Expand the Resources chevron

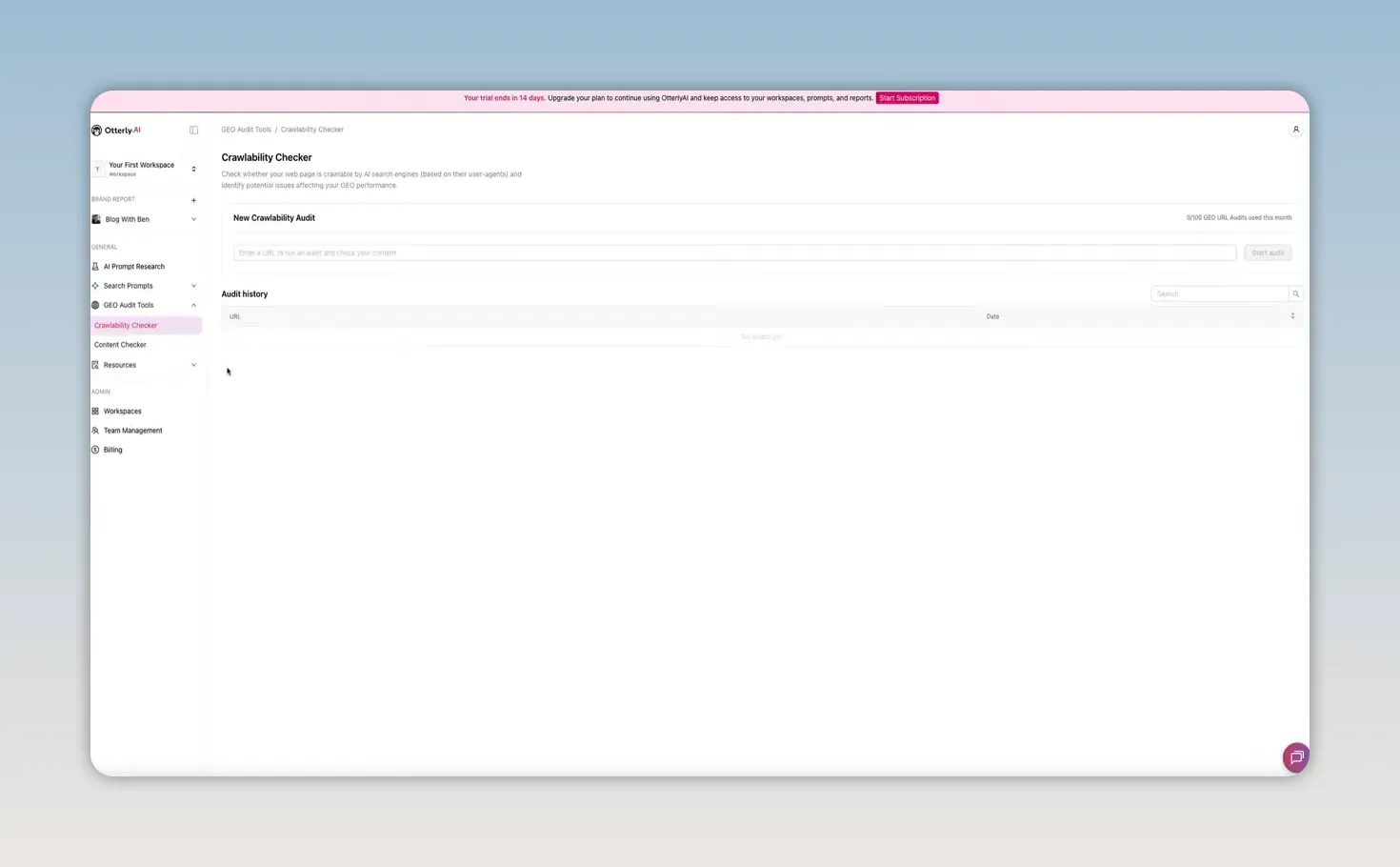point(193,365)
